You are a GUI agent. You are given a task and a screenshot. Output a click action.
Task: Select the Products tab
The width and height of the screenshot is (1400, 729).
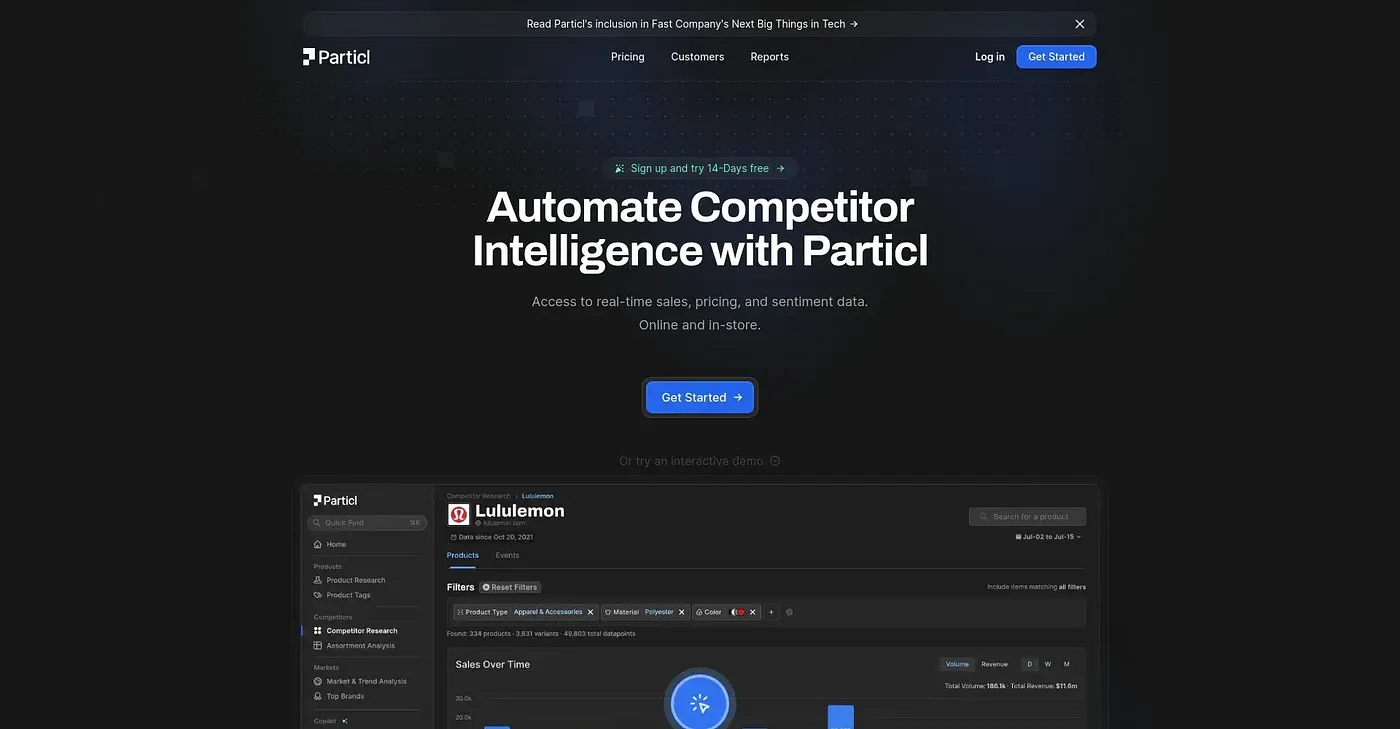click(x=463, y=555)
